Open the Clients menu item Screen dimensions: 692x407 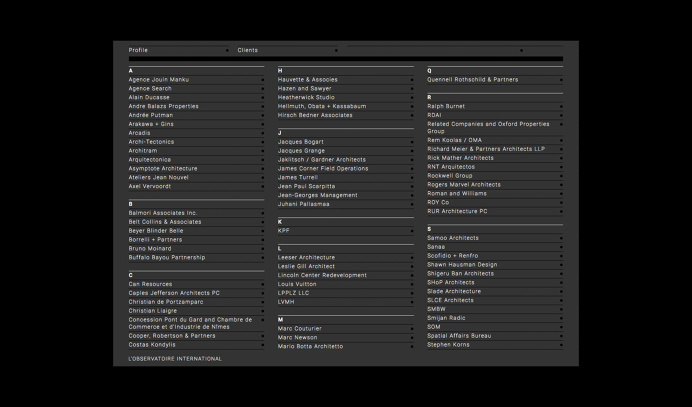[247, 50]
